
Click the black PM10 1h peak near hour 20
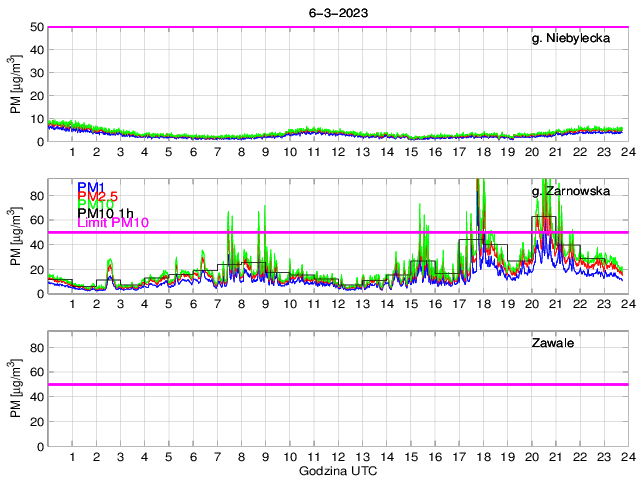[x=543, y=217]
